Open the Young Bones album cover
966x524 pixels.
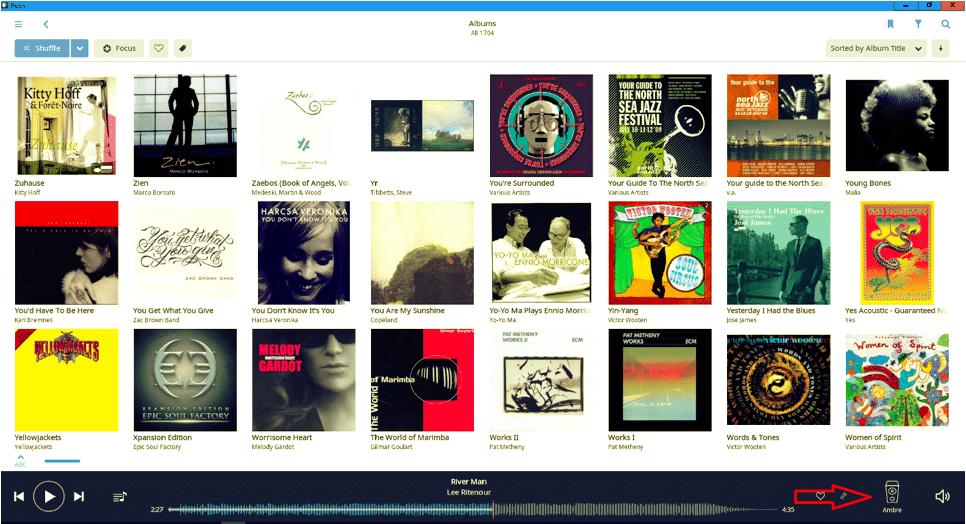tap(897, 126)
